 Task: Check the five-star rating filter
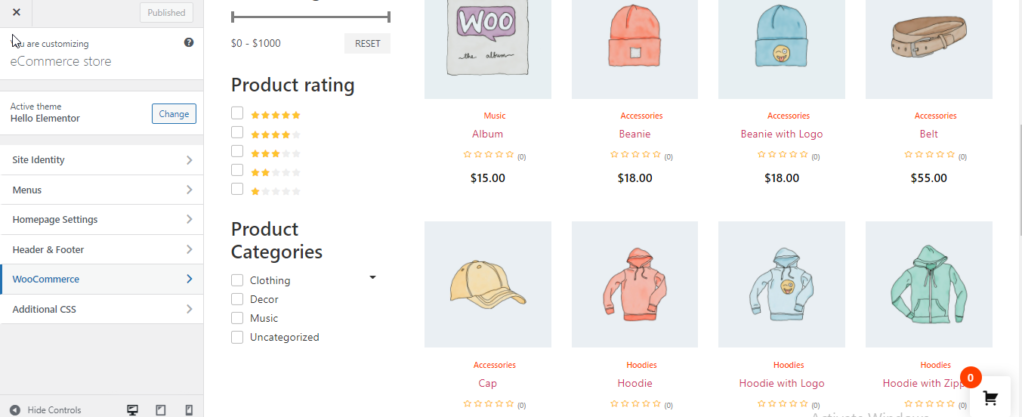(237, 114)
